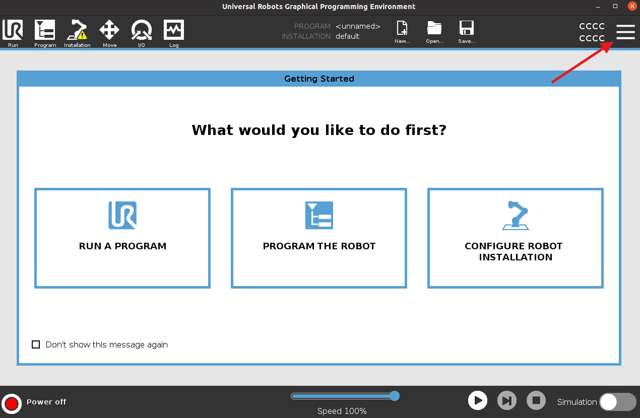Viewport: 640px width, 418px height.
Task: Start the program with Play button
Action: click(477, 400)
